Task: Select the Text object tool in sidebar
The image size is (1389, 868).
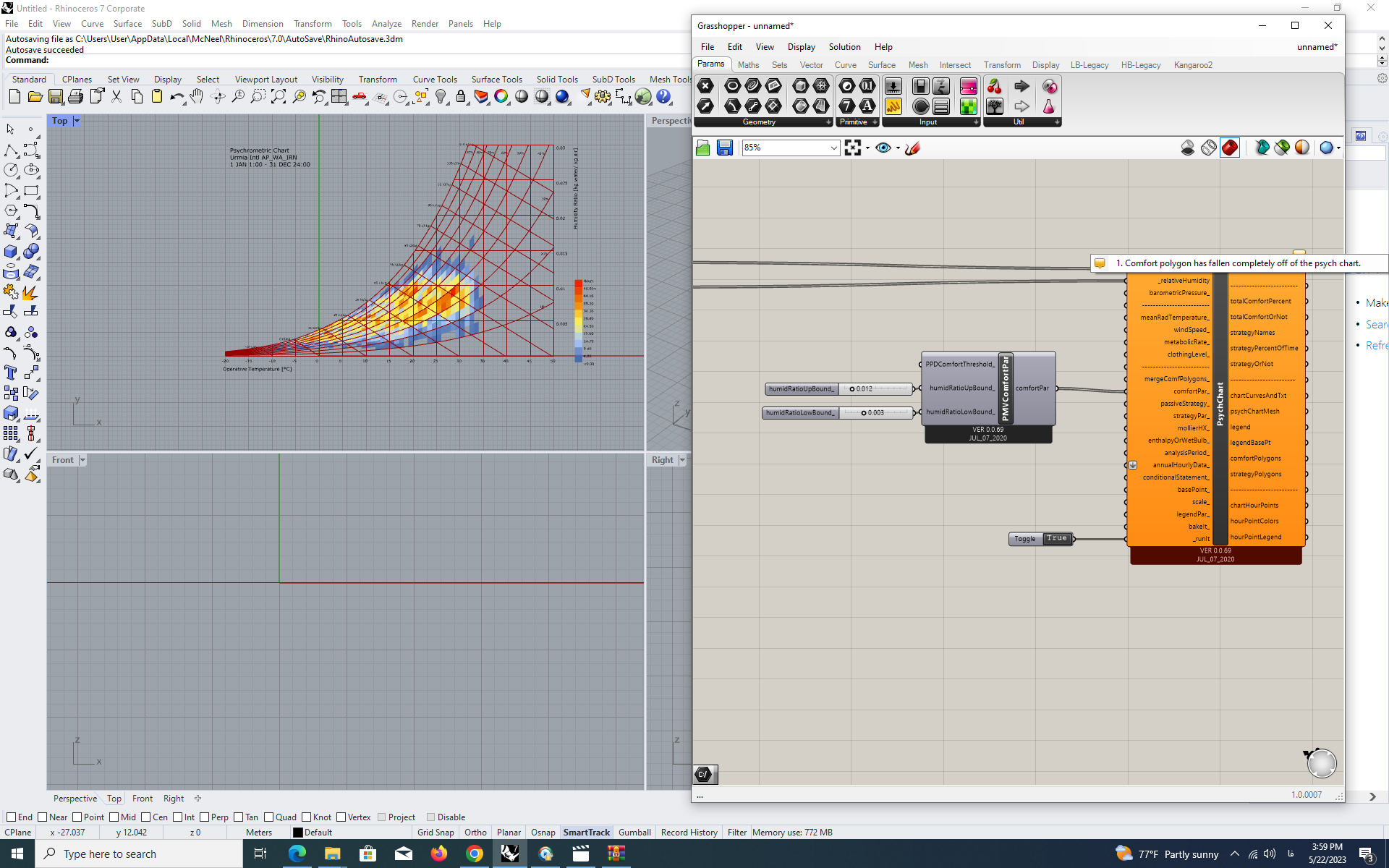Action: click(11, 373)
